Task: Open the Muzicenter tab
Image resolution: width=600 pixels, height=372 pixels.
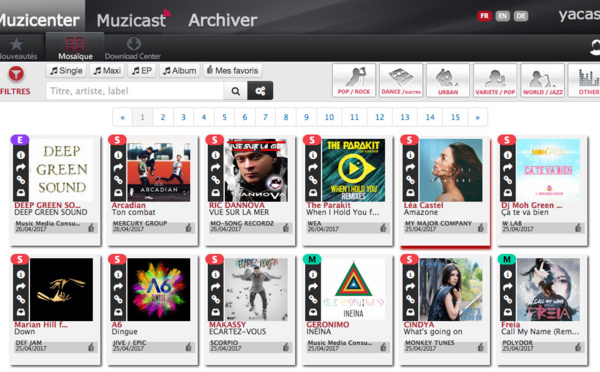Action: tap(40, 20)
